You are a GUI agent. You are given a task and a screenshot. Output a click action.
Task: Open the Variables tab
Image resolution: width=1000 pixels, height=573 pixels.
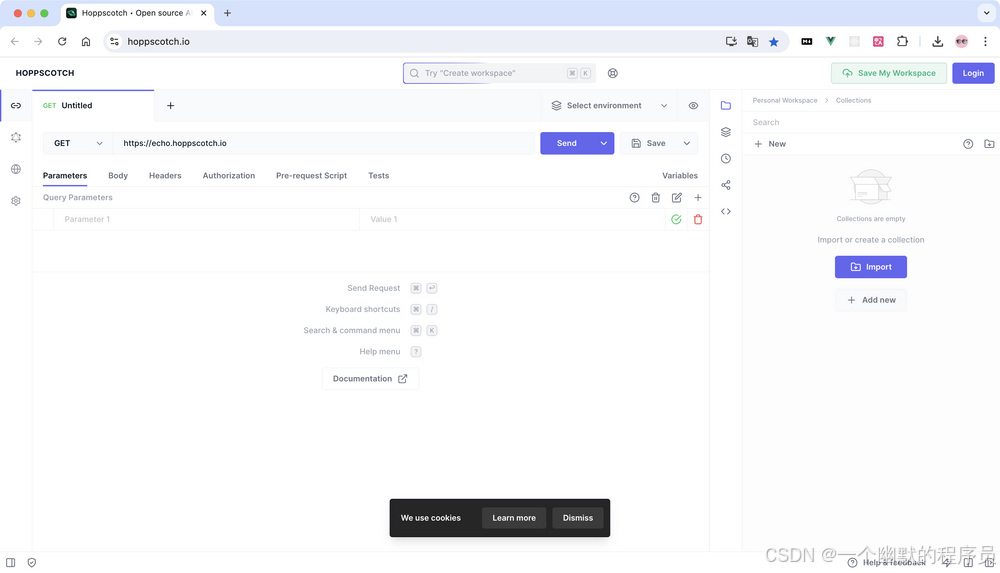click(x=680, y=175)
